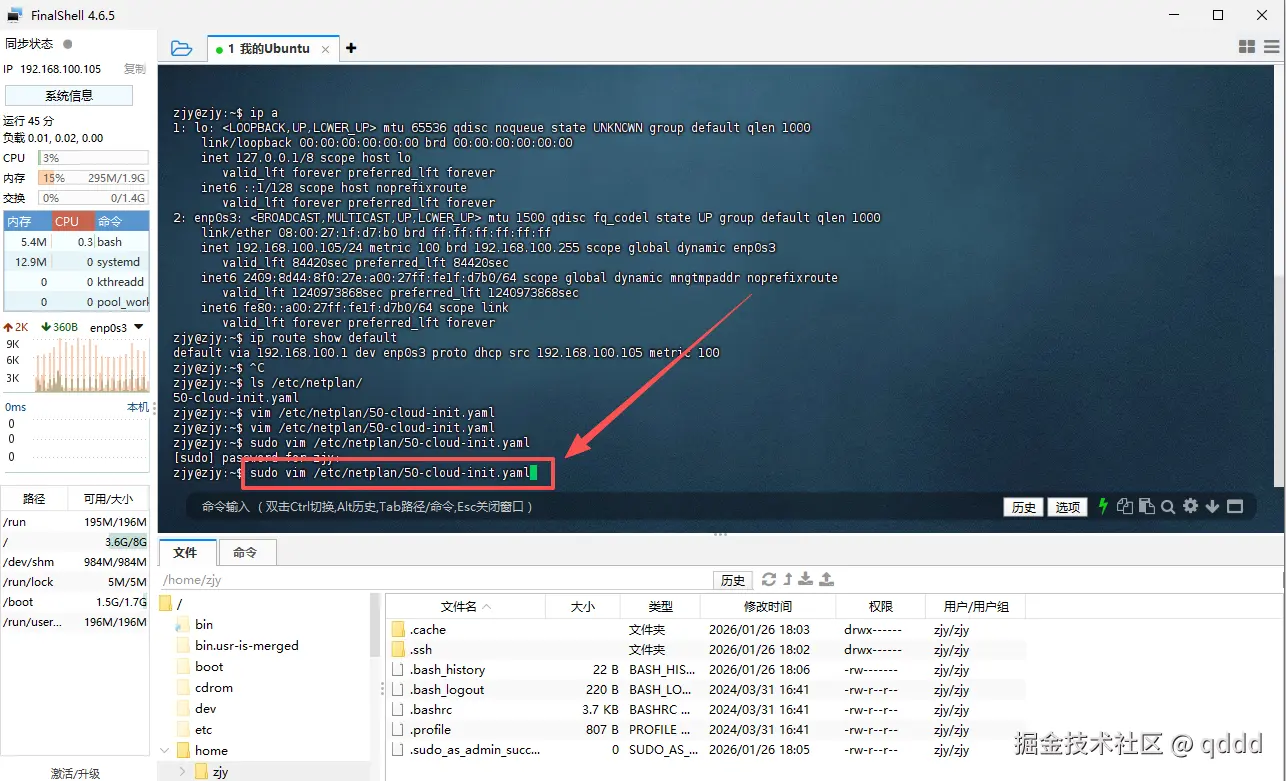This screenshot has width=1286, height=781.
Task: Select cdrom folder in directory tree
Action: [214, 687]
